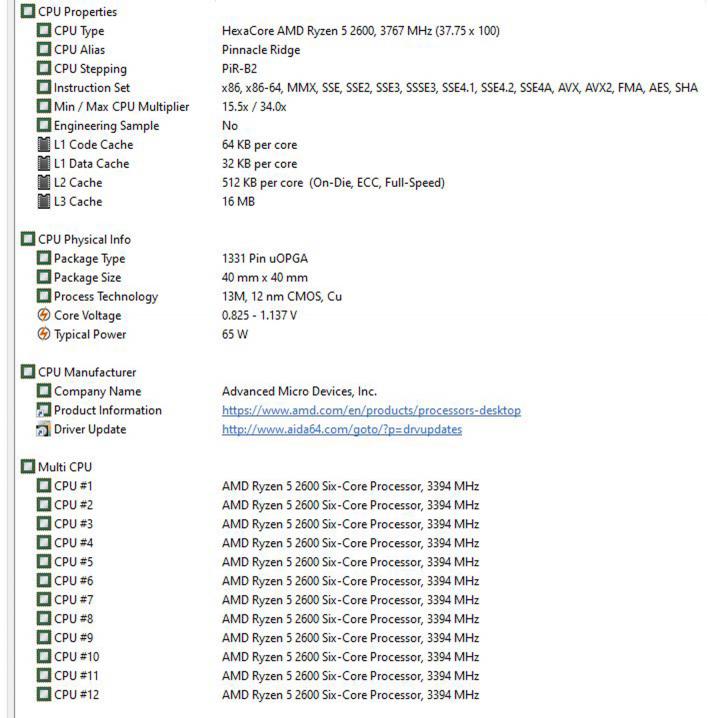The height and width of the screenshot is (718, 708).
Task: Click the icon beside Package Type
Action: 44,258
